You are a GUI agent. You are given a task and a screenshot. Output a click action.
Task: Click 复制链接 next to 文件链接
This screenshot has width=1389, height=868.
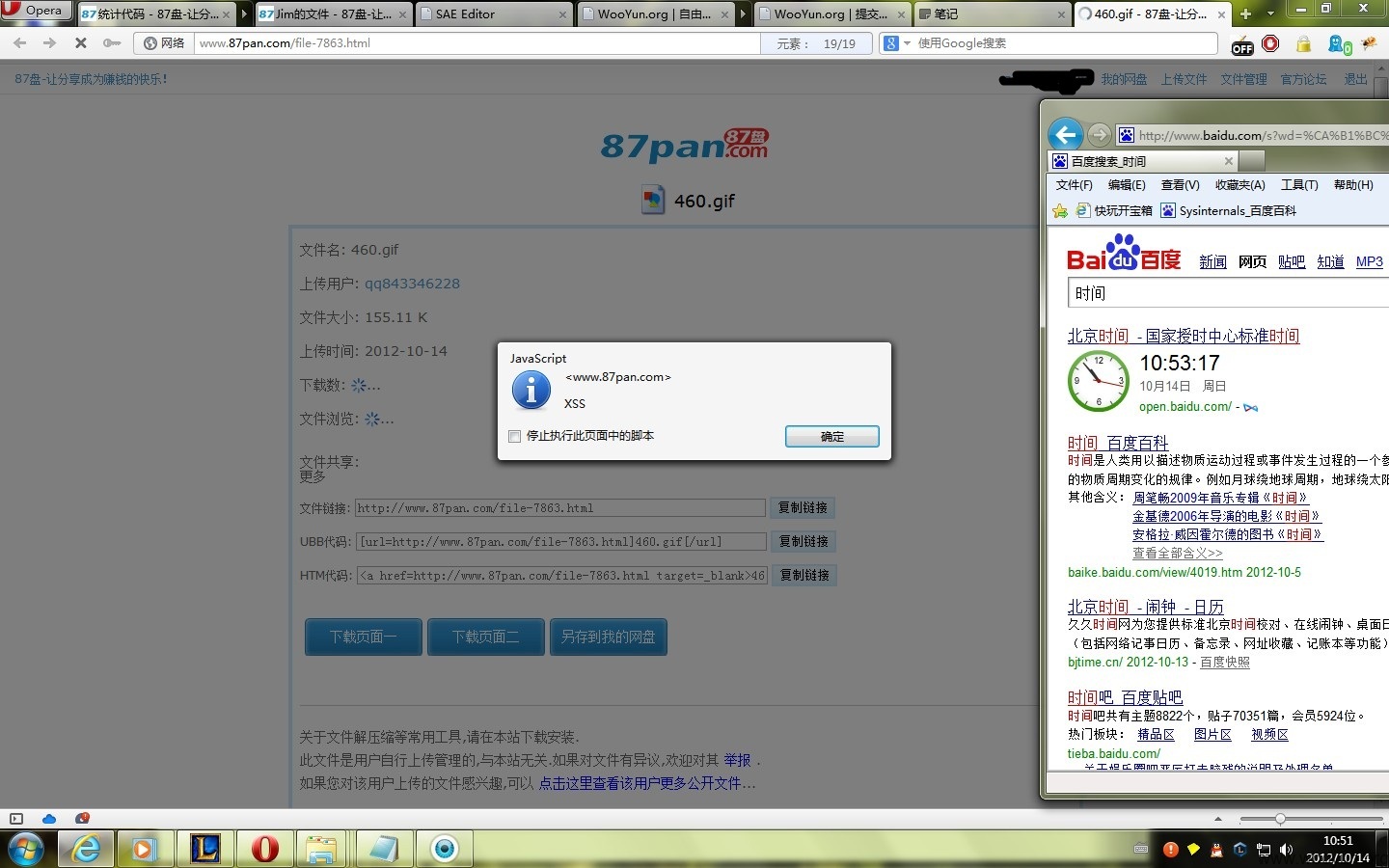(803, 508)
